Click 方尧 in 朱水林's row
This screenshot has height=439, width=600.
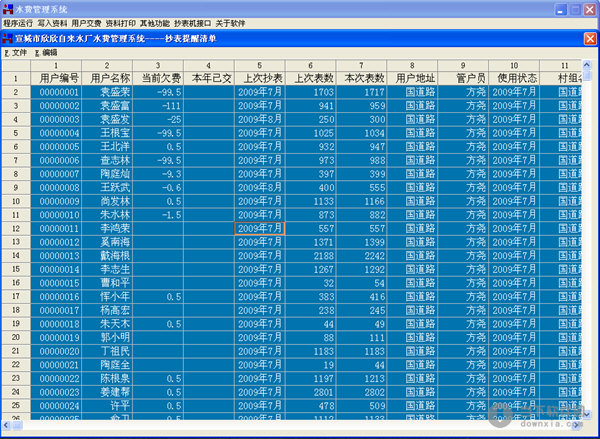pos(463,215)
